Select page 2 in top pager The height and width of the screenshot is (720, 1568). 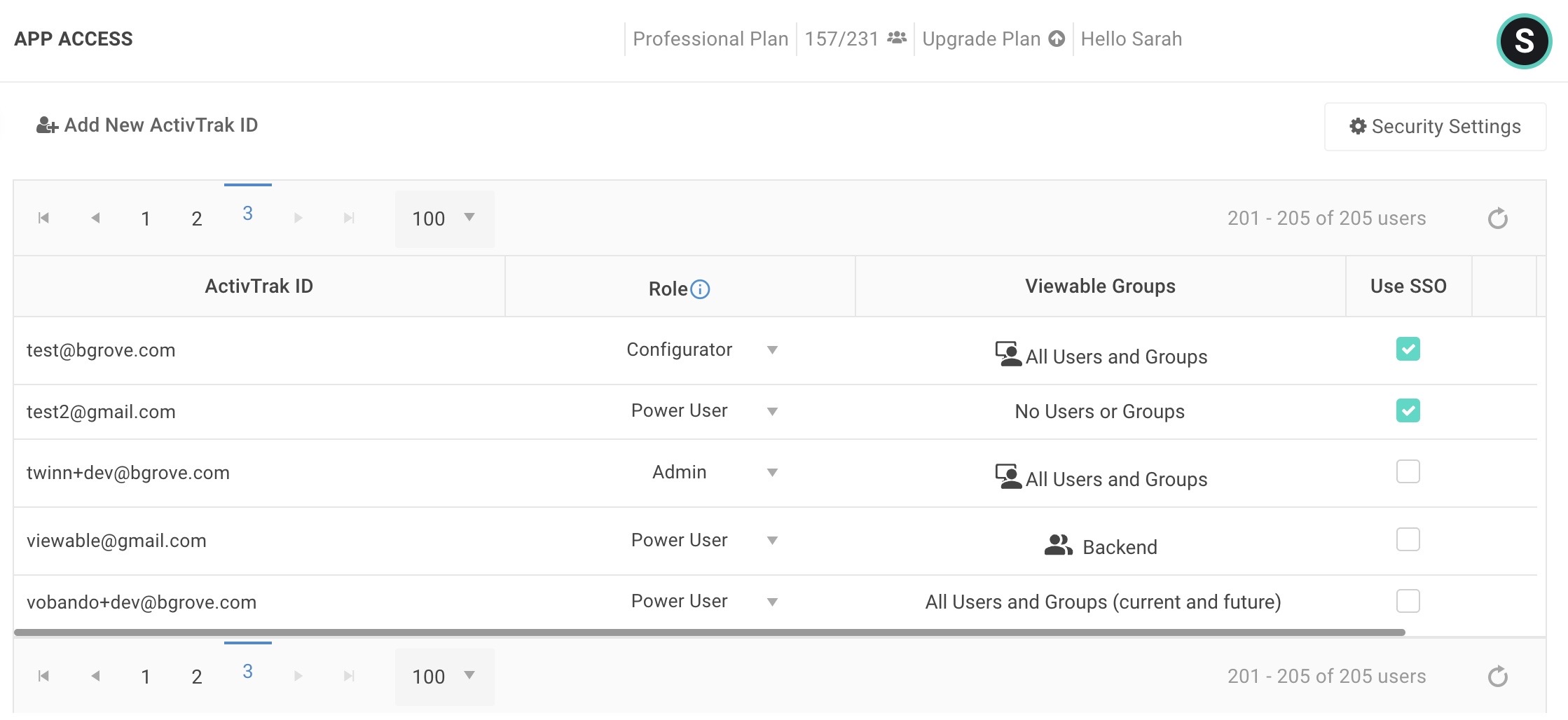tap(197, 219)
